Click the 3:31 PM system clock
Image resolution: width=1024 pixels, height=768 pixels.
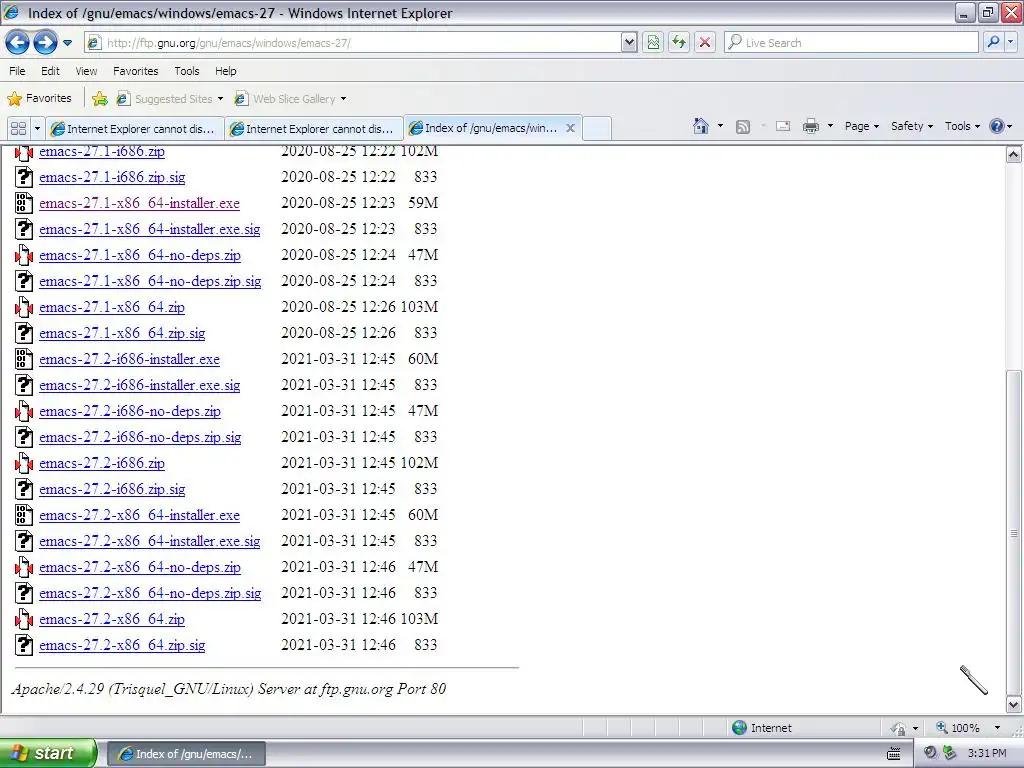[987, 754]
